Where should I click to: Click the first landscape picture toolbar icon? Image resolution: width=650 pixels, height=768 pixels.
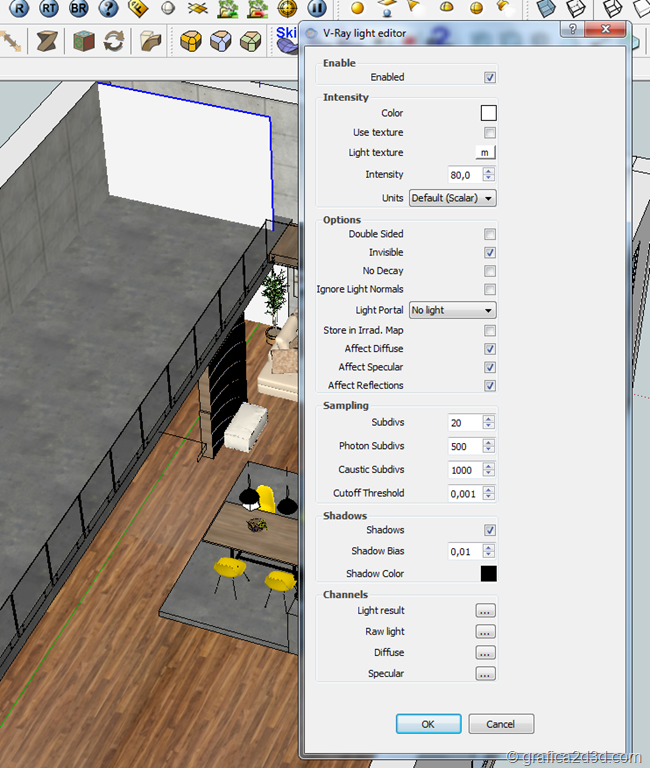click(228, 8)
